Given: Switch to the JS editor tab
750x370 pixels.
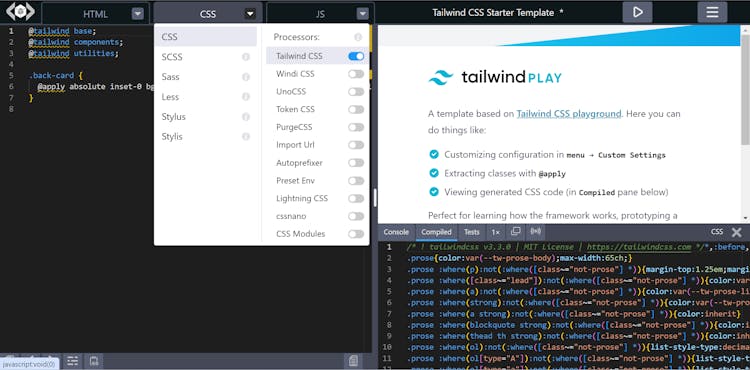Looking at the screenshot, I should pos(320,14).
